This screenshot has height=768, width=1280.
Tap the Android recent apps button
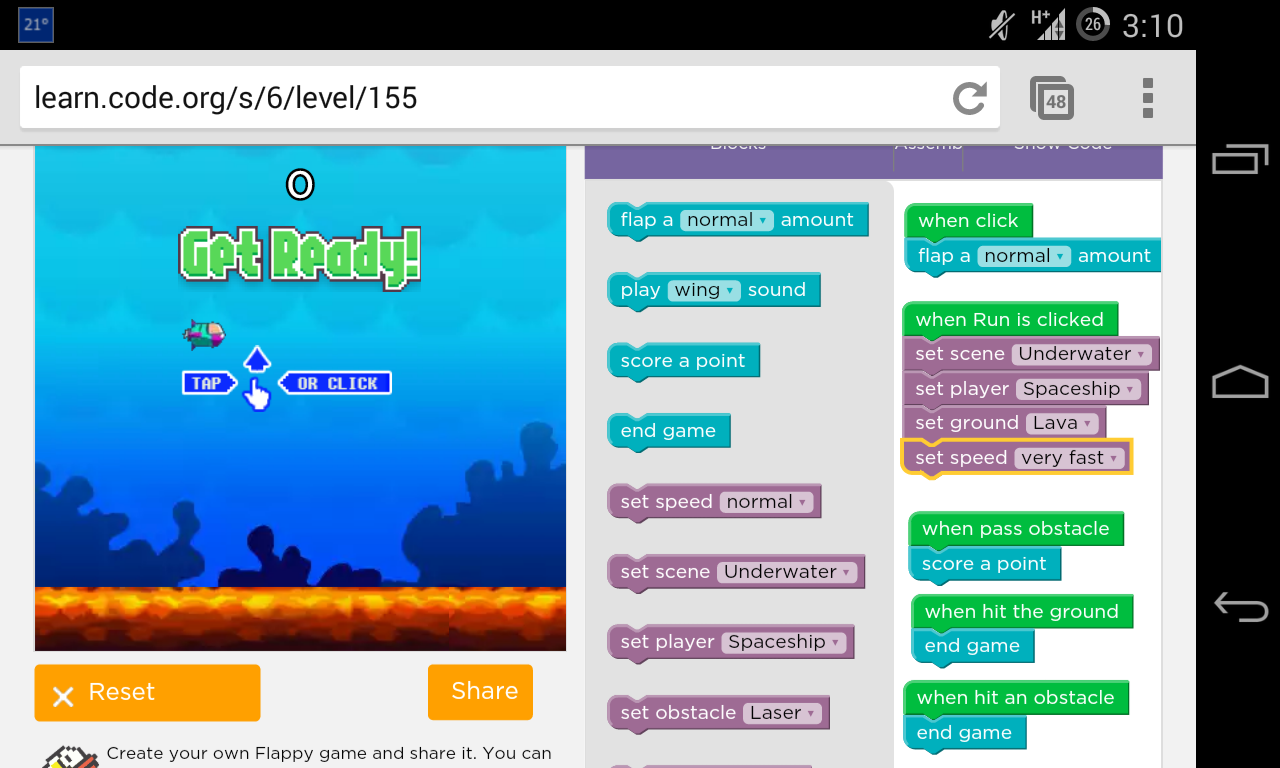pos(1240,159)
